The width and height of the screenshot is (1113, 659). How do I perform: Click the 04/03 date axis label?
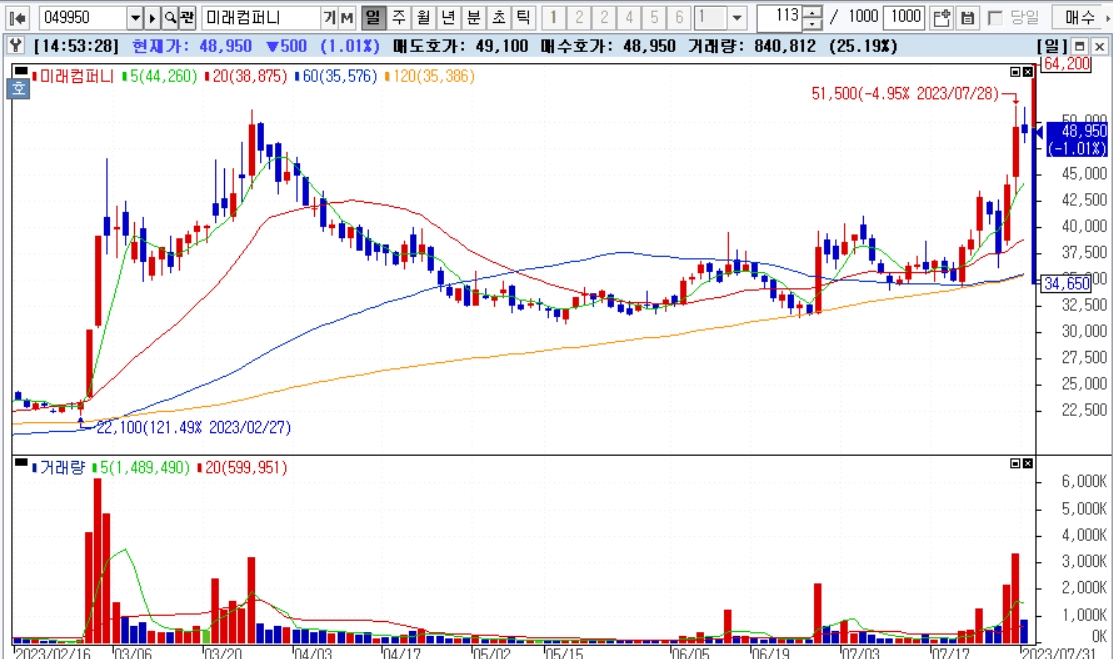pyautogui.click(x=313, y=653)
